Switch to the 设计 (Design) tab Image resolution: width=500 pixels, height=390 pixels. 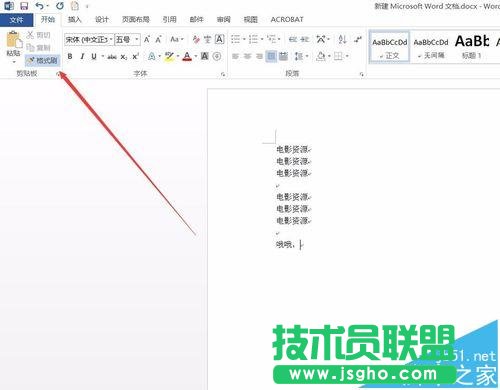[x=102, y=19]
